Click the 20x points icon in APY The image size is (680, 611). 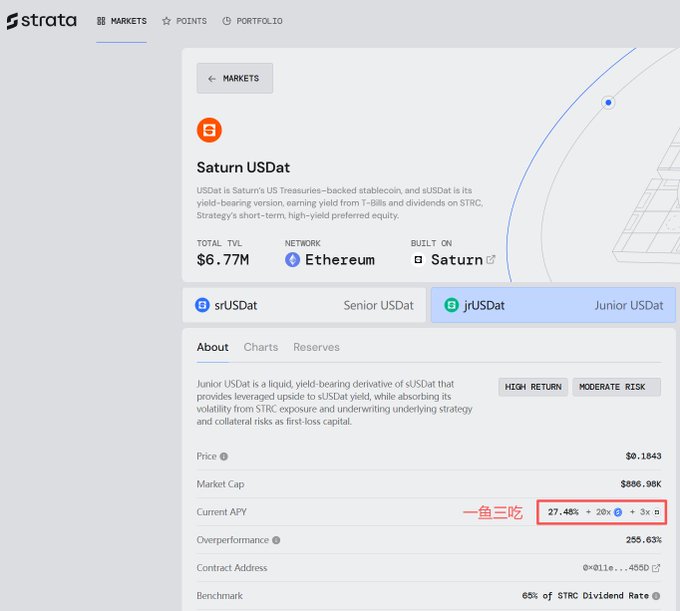(618, 512)
